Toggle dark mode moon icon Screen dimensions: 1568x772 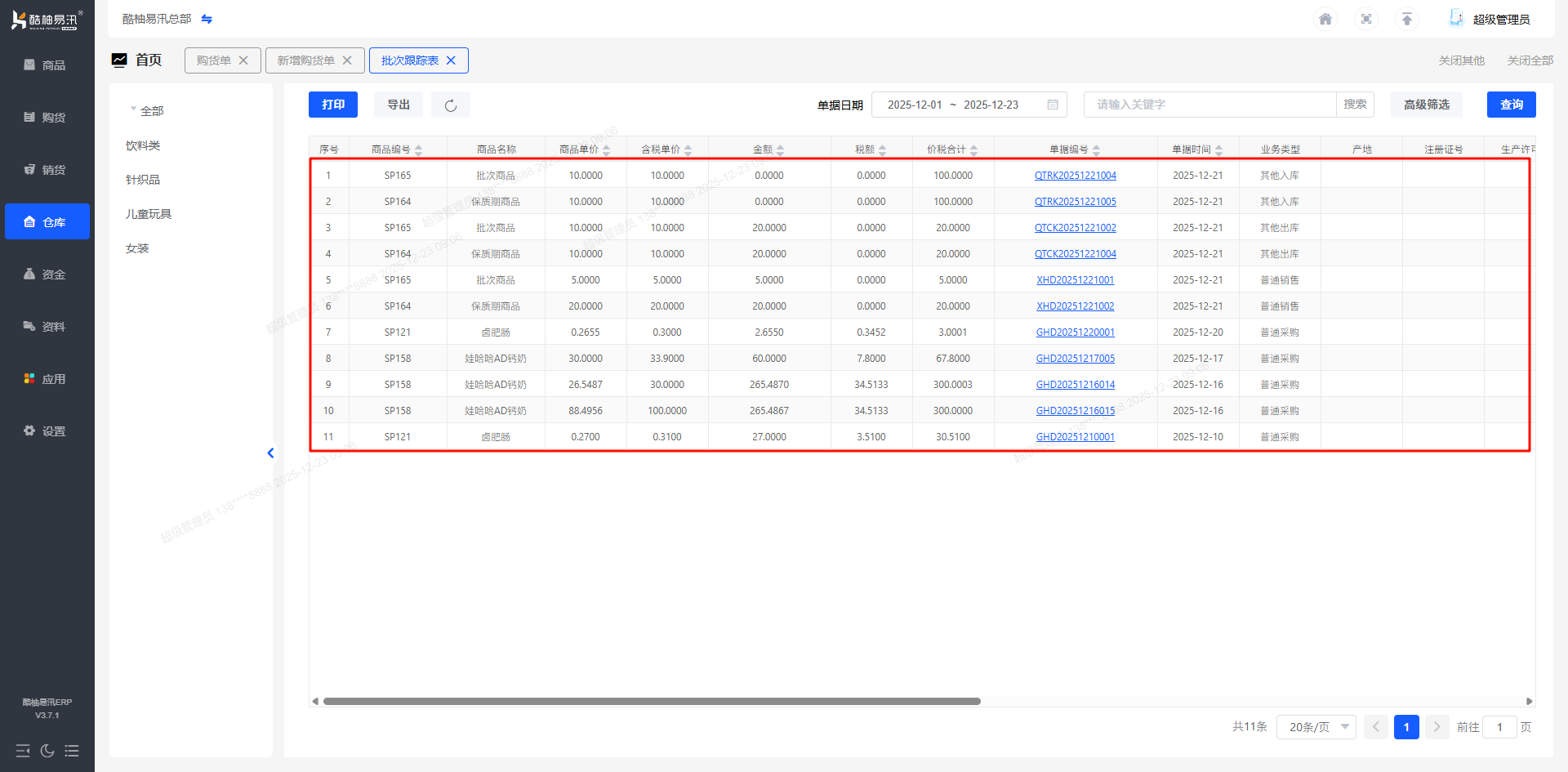tap(47, 751)
